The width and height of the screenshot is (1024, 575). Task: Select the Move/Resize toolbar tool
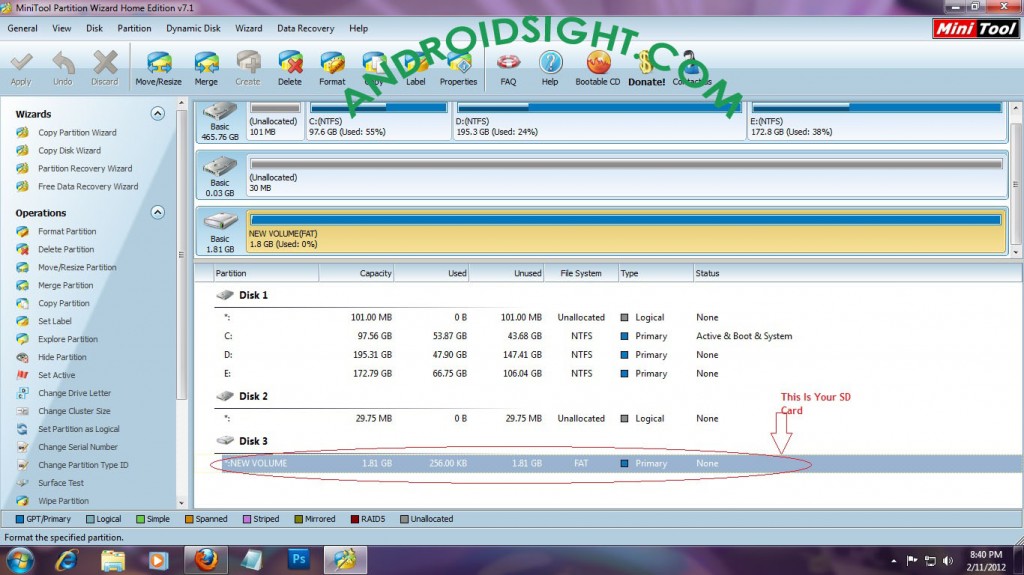coord(159,68)
